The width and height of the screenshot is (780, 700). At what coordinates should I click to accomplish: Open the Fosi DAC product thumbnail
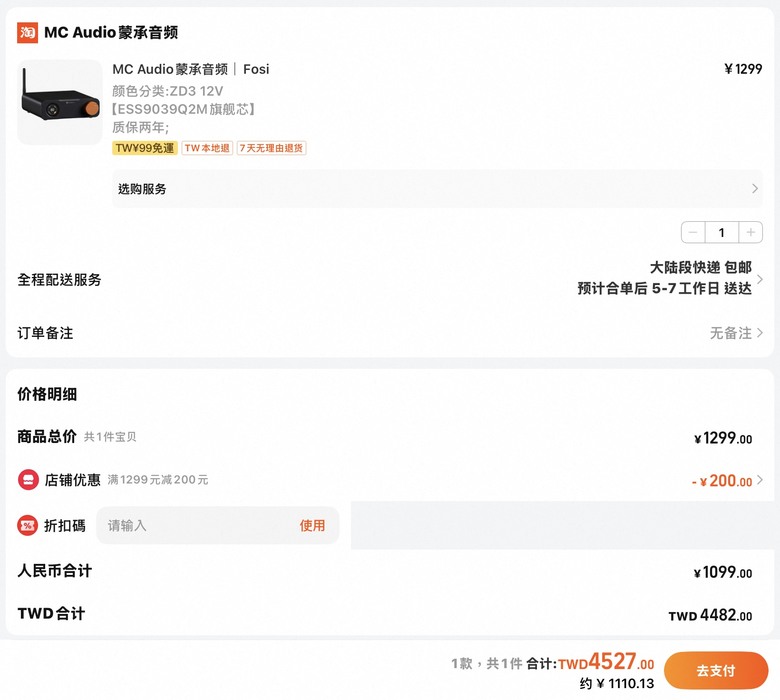[x=60, y=102]
